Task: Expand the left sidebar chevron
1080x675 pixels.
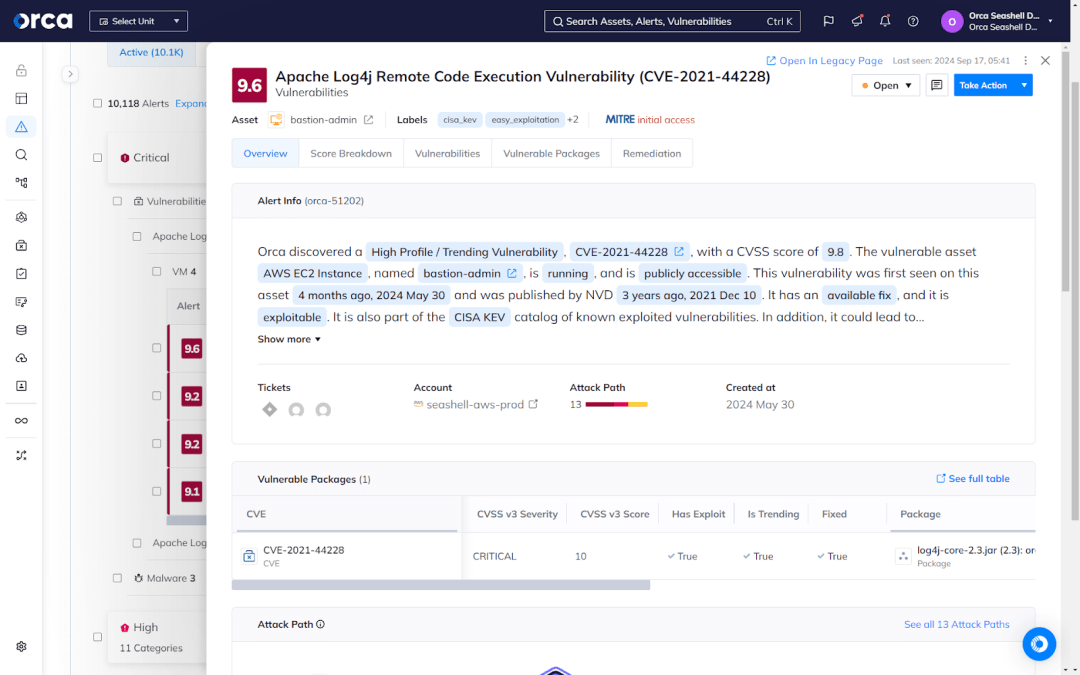Action: [x=70, y=74]
